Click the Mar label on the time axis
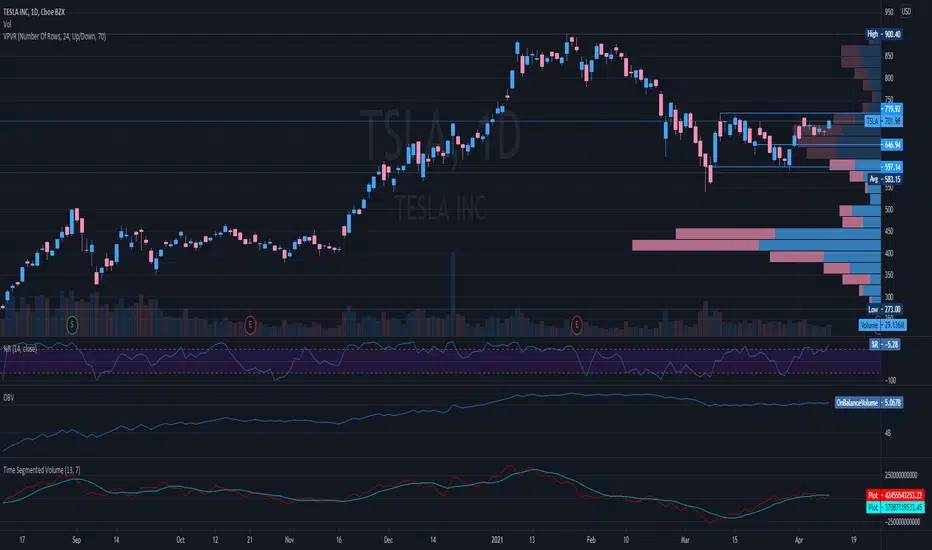The image size is (932, 550). point(685,540)
